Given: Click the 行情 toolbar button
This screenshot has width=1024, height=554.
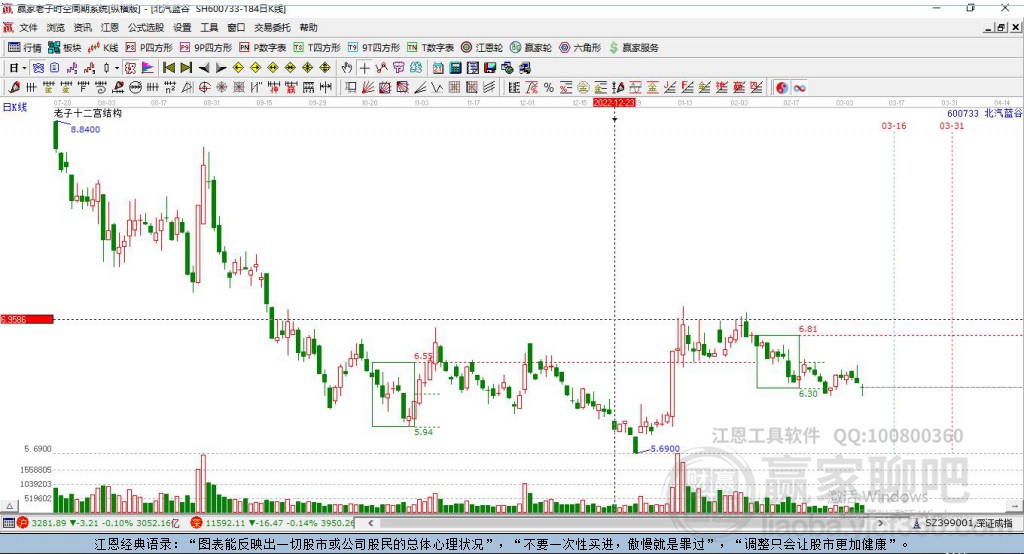Looking at the screenshot, I should click(x=24, y=48).
